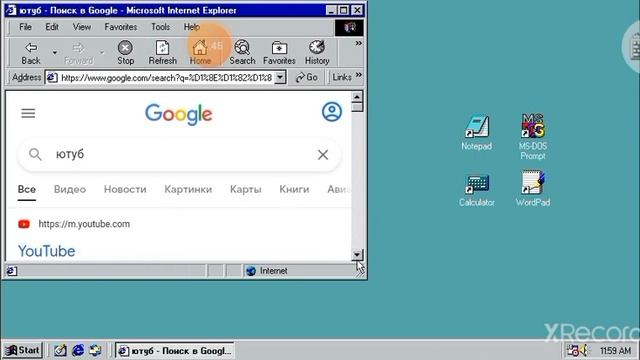Image resolution: width=640 pixels, height=360 pixels.
Task: Click the volume speaker tray icon
Action: click(584, 350)
